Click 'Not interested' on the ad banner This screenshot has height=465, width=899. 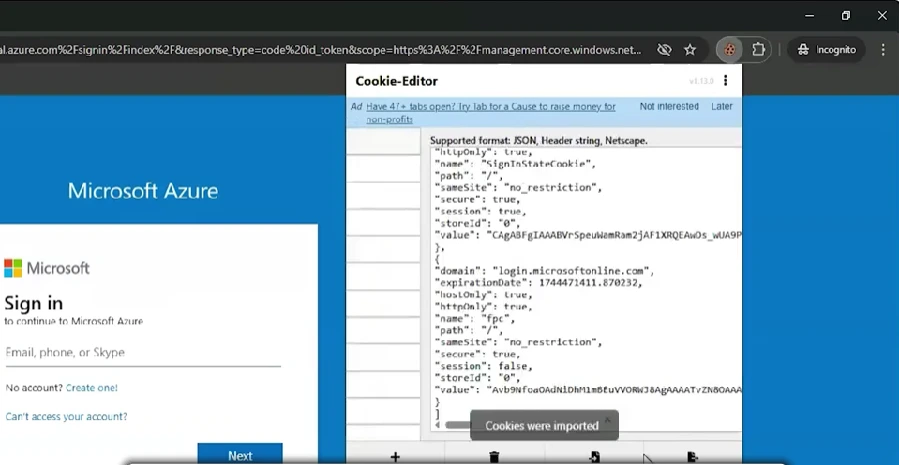click(x=669, y=106)
